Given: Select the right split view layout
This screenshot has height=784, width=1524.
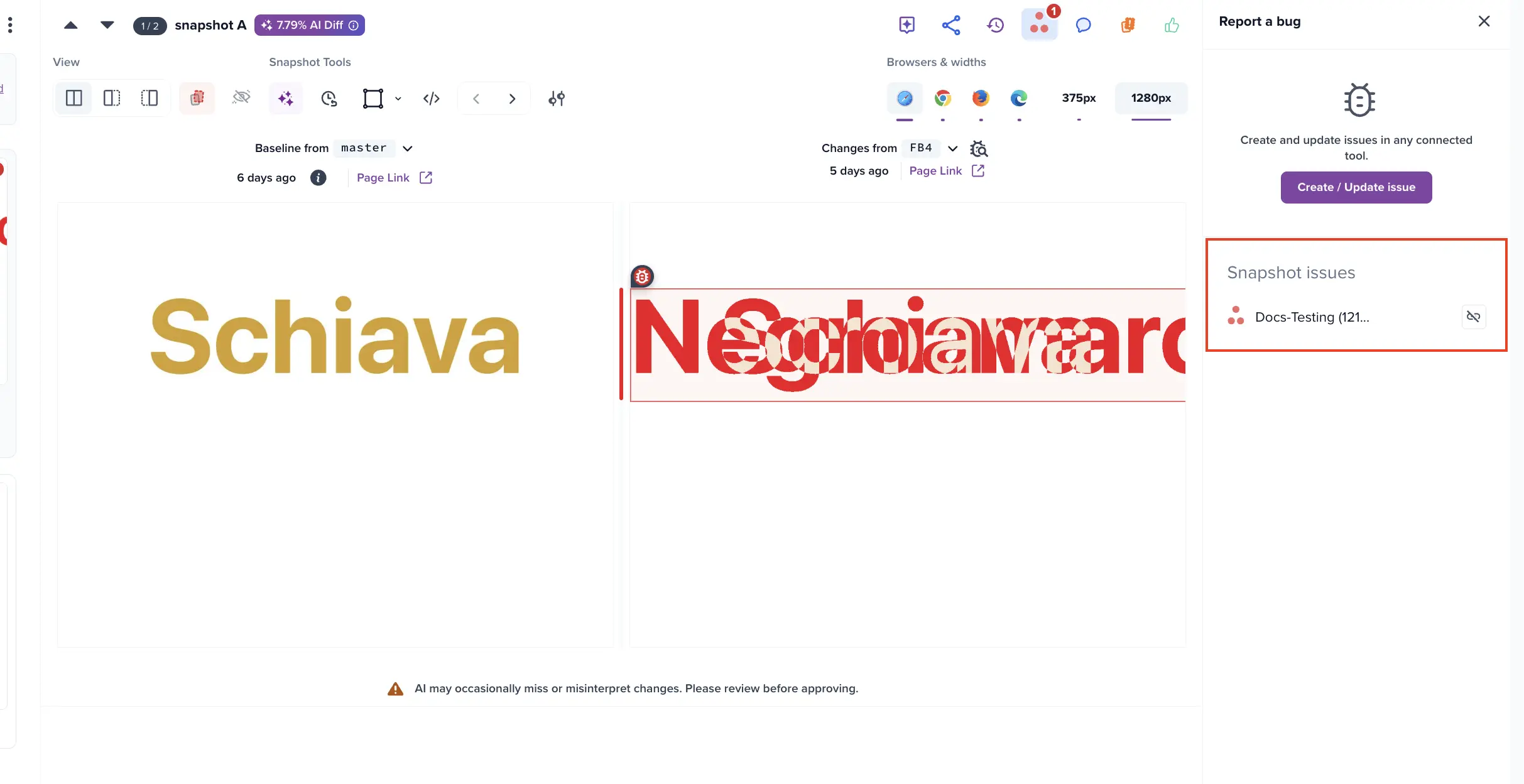Looking at the screenshot, I should (150, 98).
